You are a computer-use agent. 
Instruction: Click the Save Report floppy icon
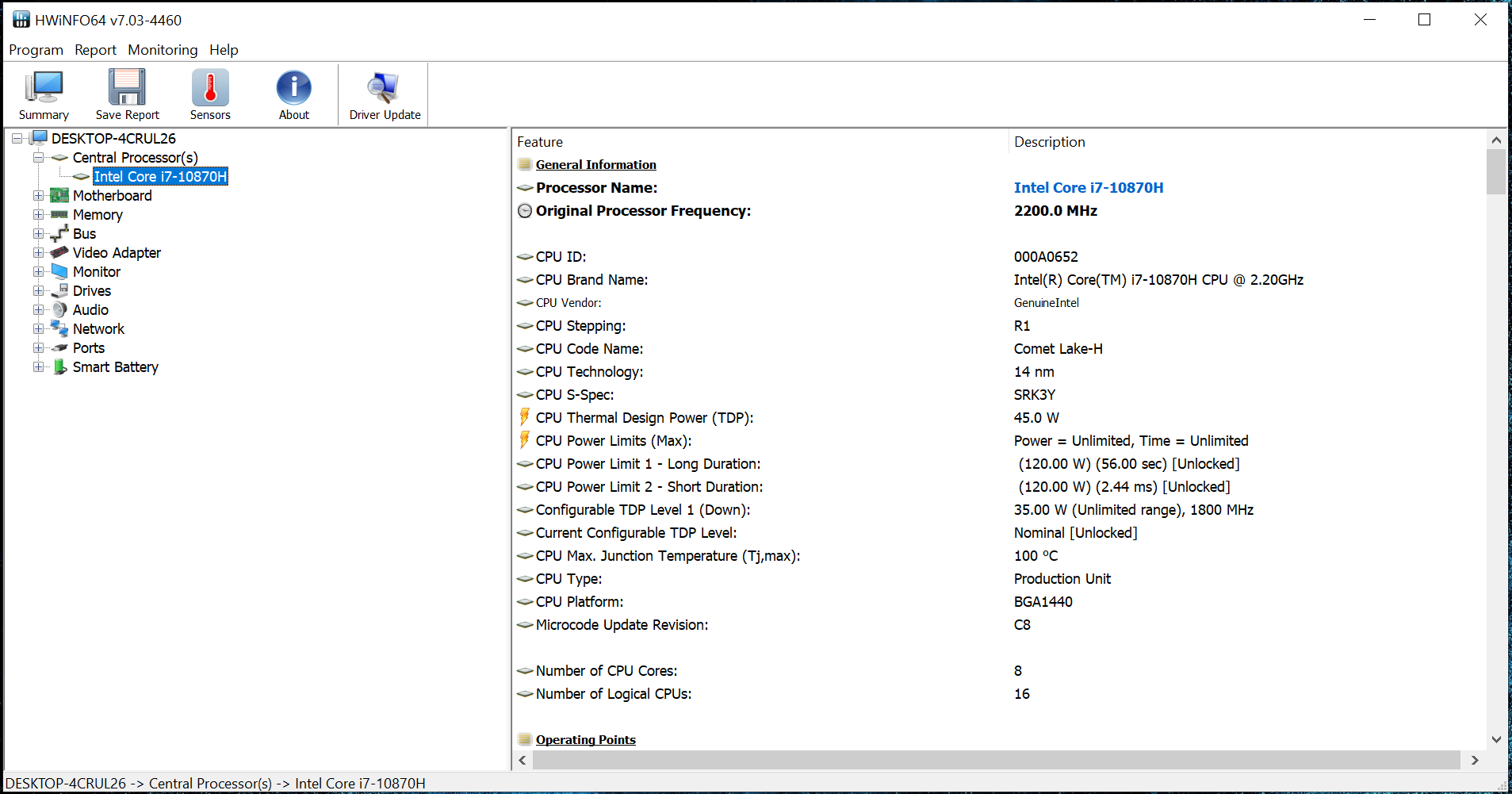coord(127,87)
